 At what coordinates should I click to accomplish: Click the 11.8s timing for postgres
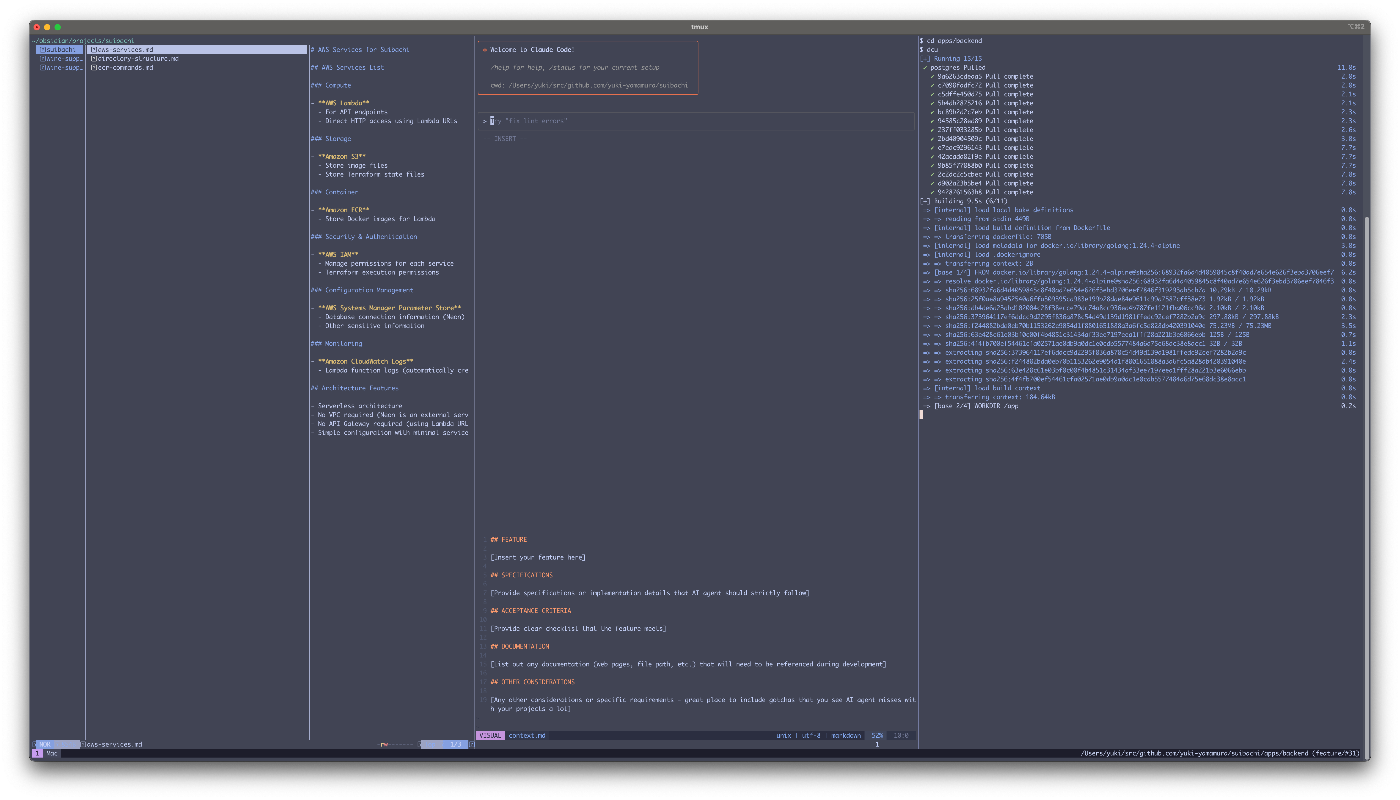pyautogui.click(x=1346, y=67)
